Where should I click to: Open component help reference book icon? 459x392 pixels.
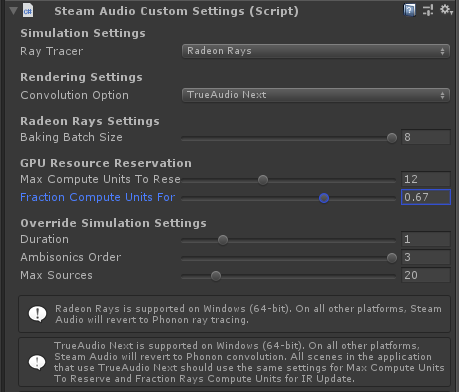click(x=409, y=10)
